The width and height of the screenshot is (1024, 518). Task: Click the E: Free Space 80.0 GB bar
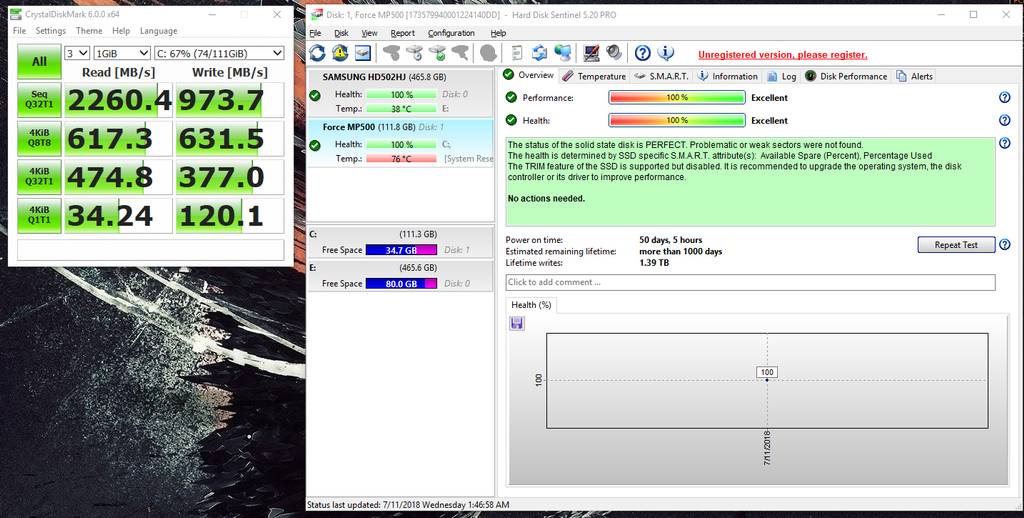[401, 283]
